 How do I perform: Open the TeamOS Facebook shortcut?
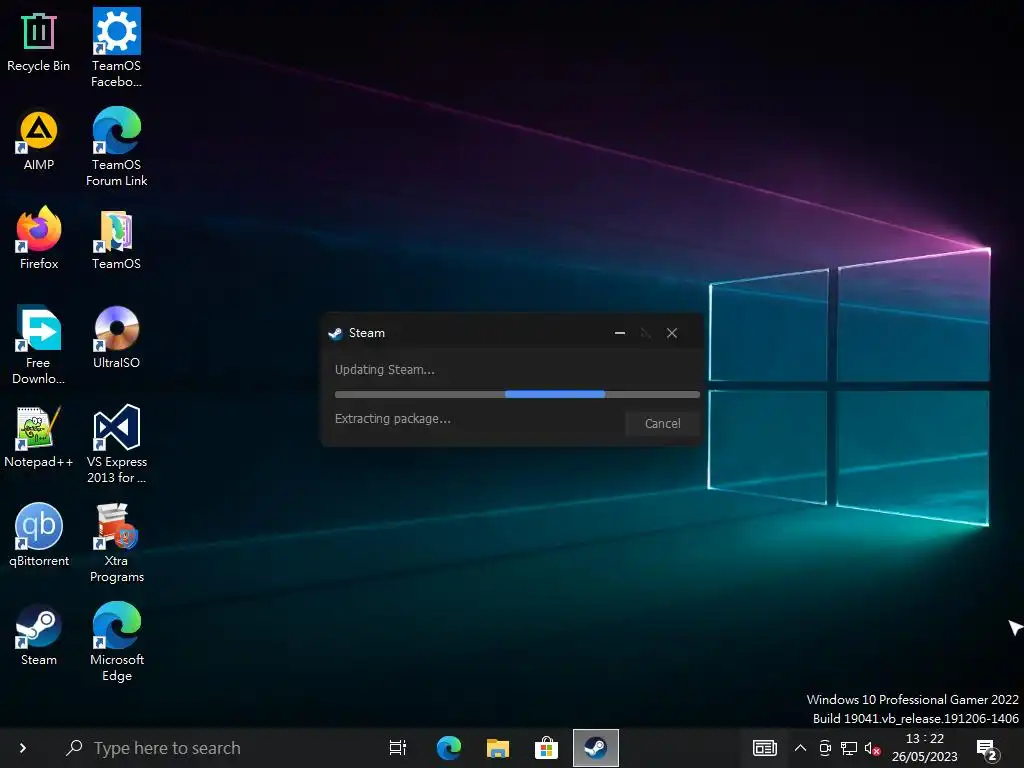[116, 47]
